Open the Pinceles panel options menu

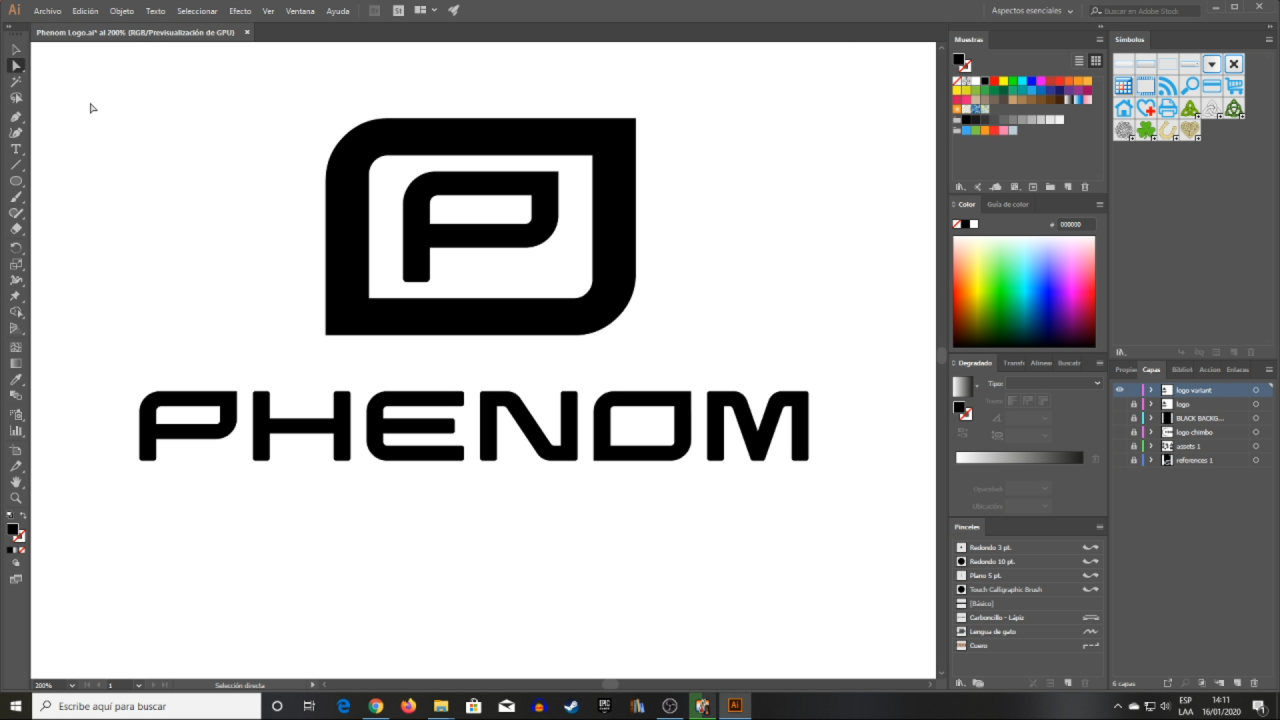1100,527
